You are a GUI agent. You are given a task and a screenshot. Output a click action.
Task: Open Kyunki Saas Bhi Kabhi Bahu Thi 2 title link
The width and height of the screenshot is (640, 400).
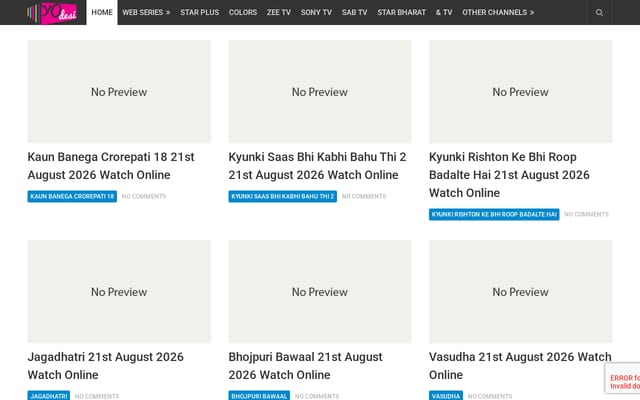(317, 166)
